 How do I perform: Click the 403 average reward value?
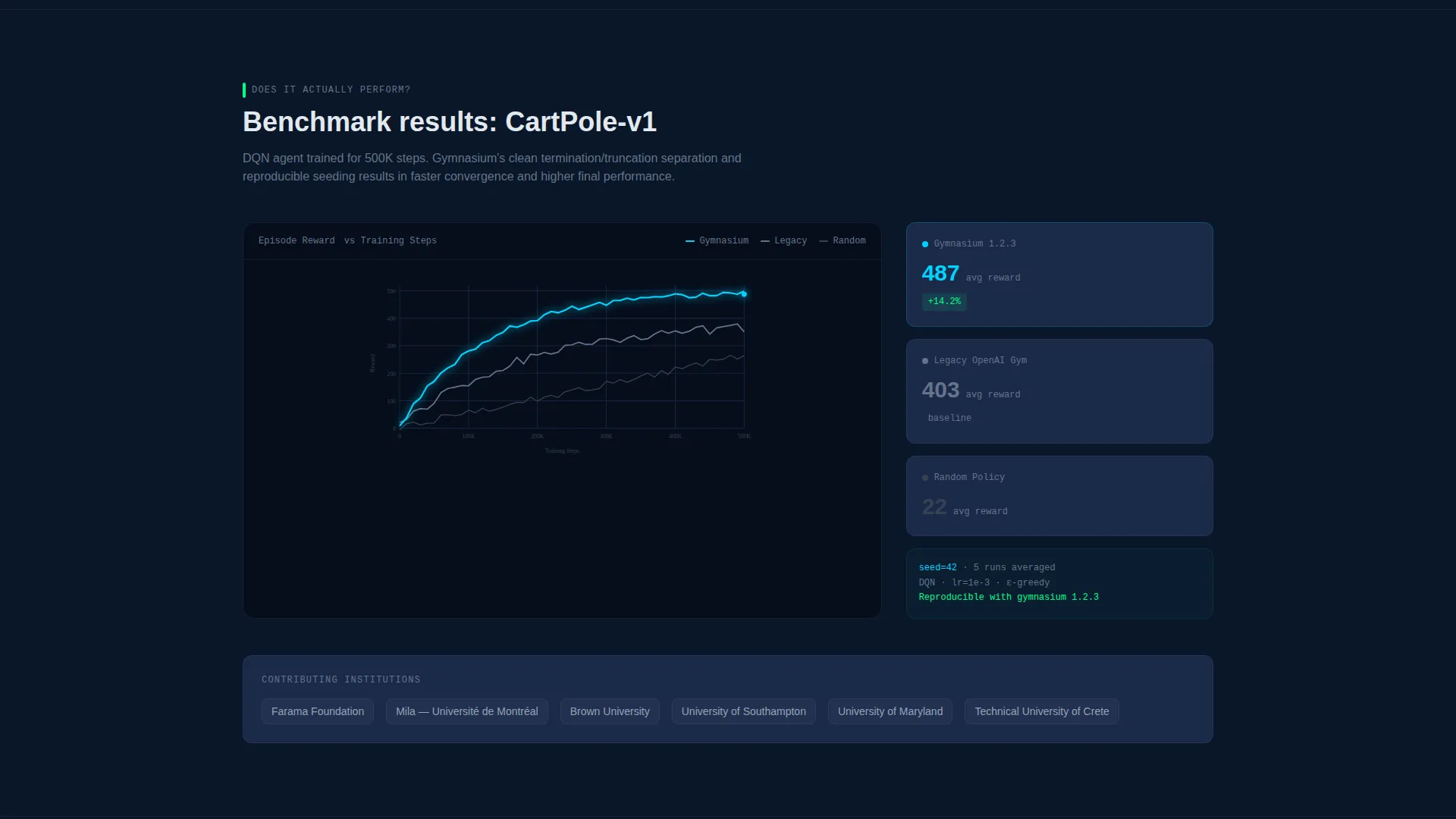click(x=940, y=390)
